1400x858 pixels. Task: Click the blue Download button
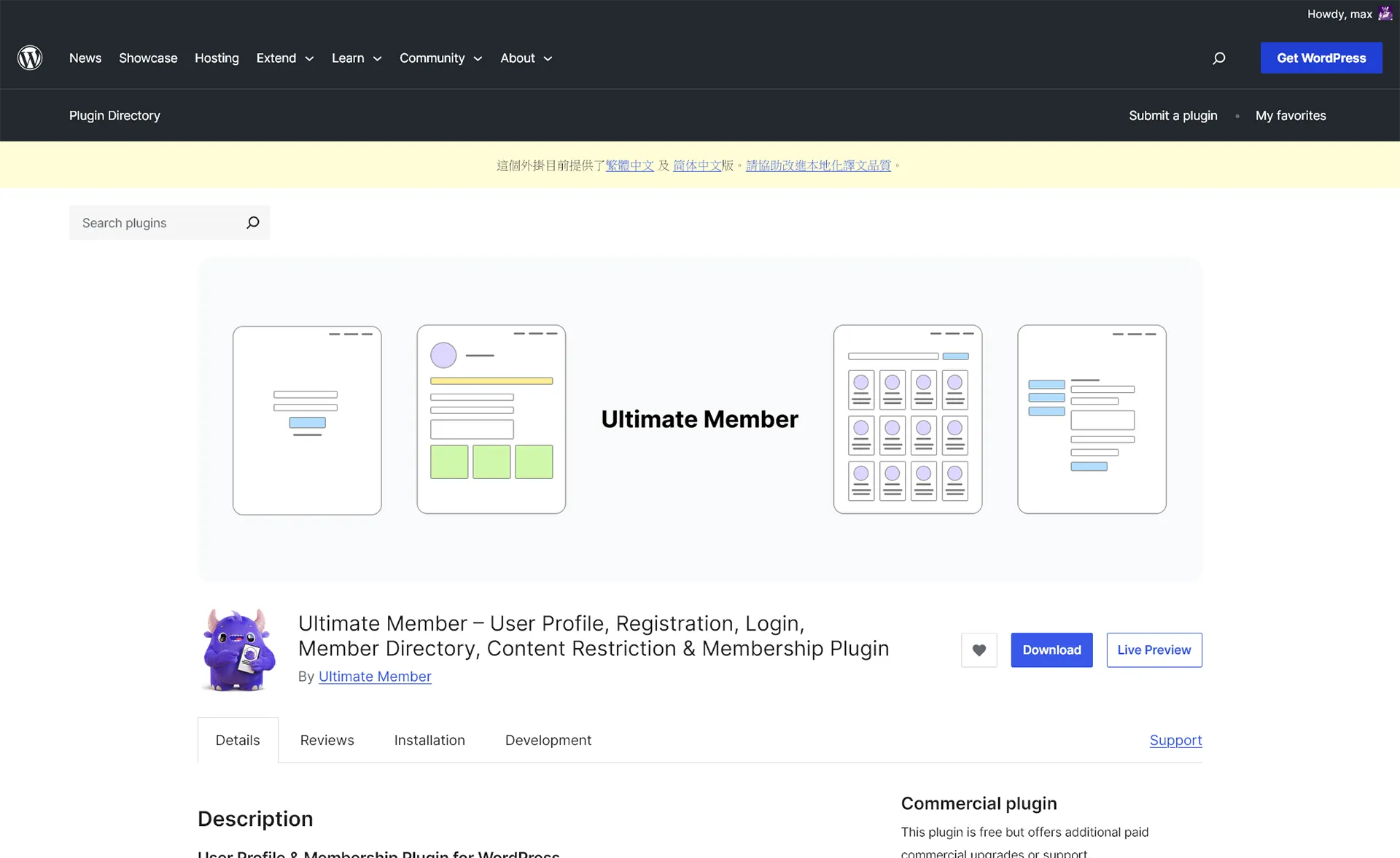[x=1051, y=650]
